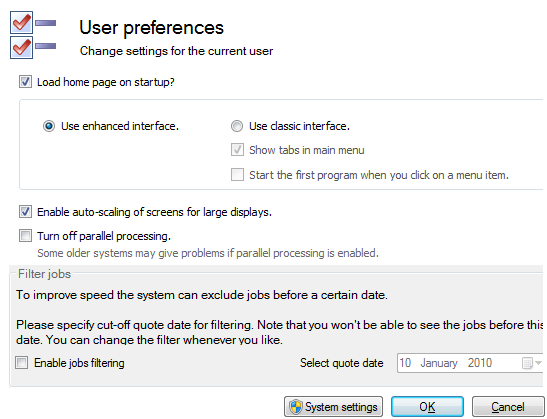Click the top red checkmark header icon

coord(21,23)
